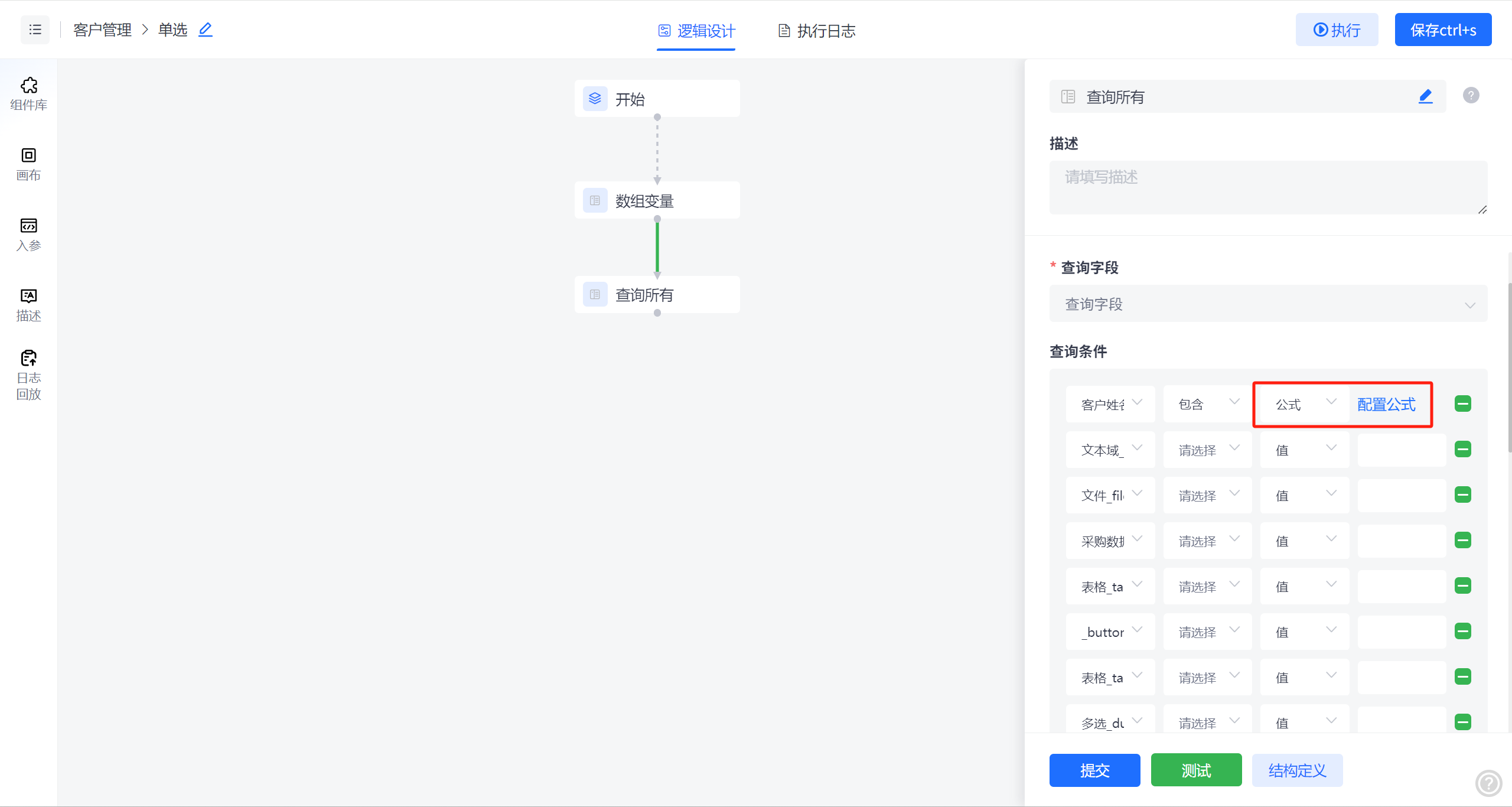Expand the 查询字段 dropdown
The height and width of the screenshot is (807, 1512).
coord(1267,304)
